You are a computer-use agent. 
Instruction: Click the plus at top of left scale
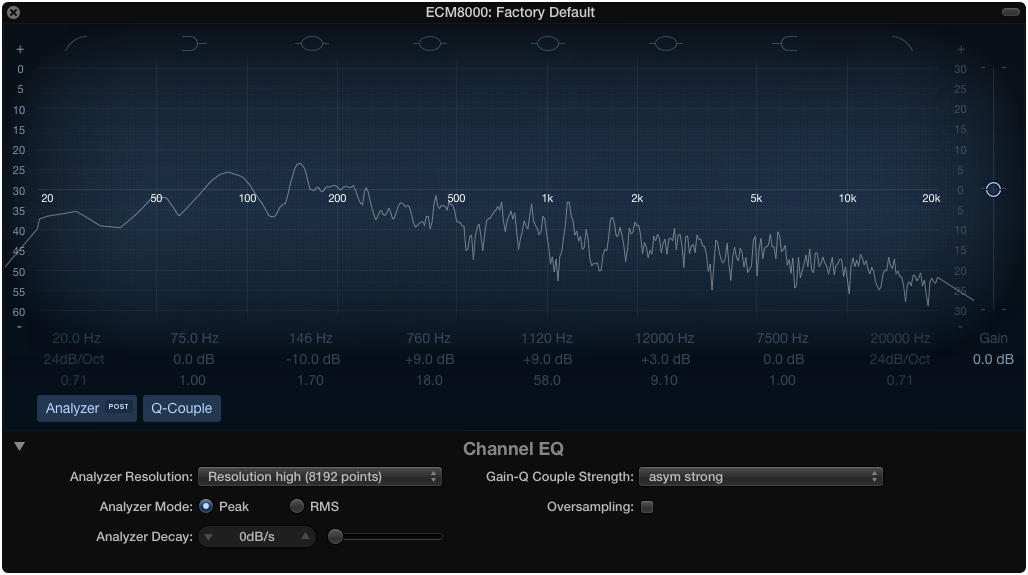20,49
